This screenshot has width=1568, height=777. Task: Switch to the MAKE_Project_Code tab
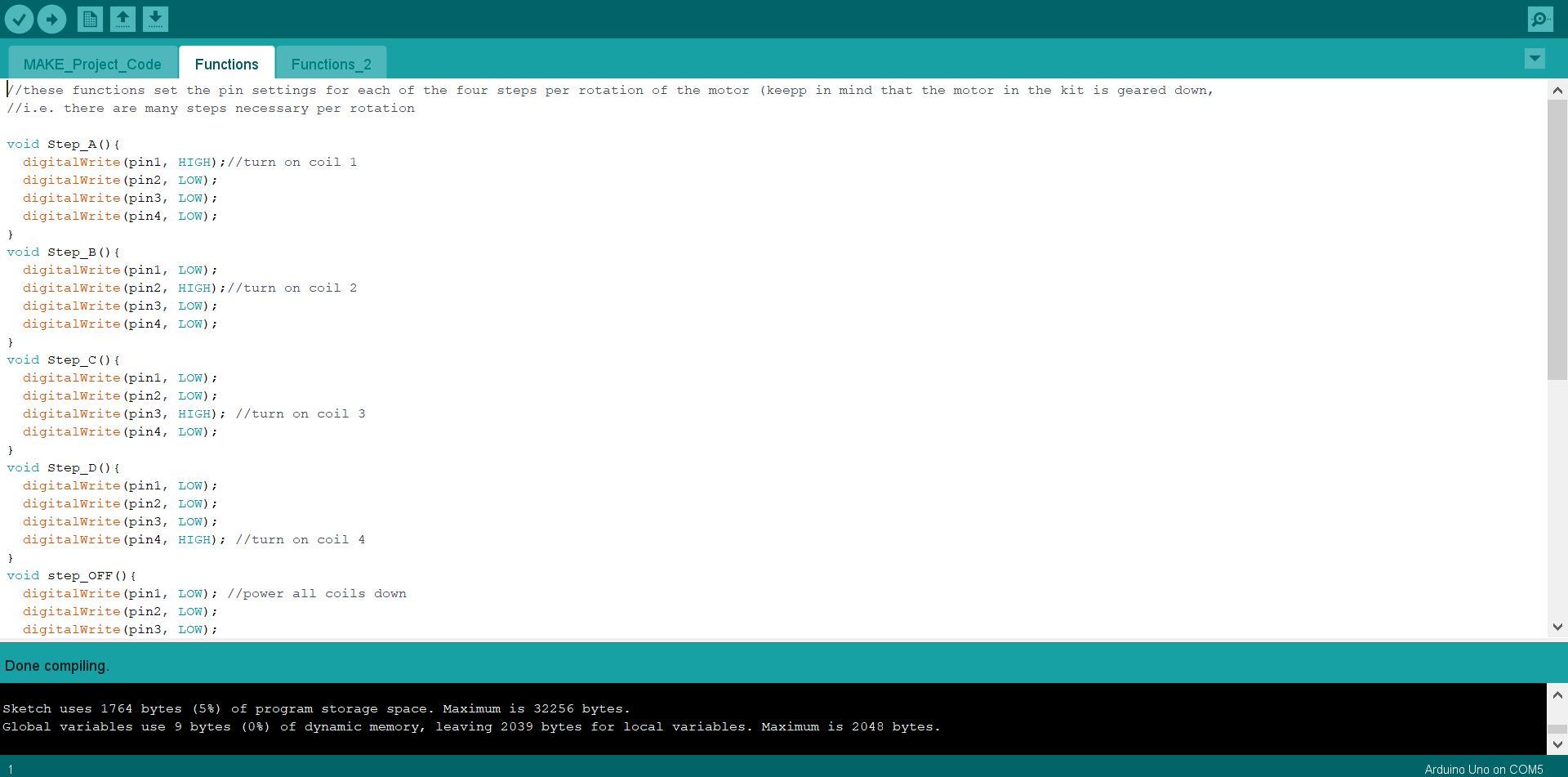pyautogui.click(x=92, y=64)
